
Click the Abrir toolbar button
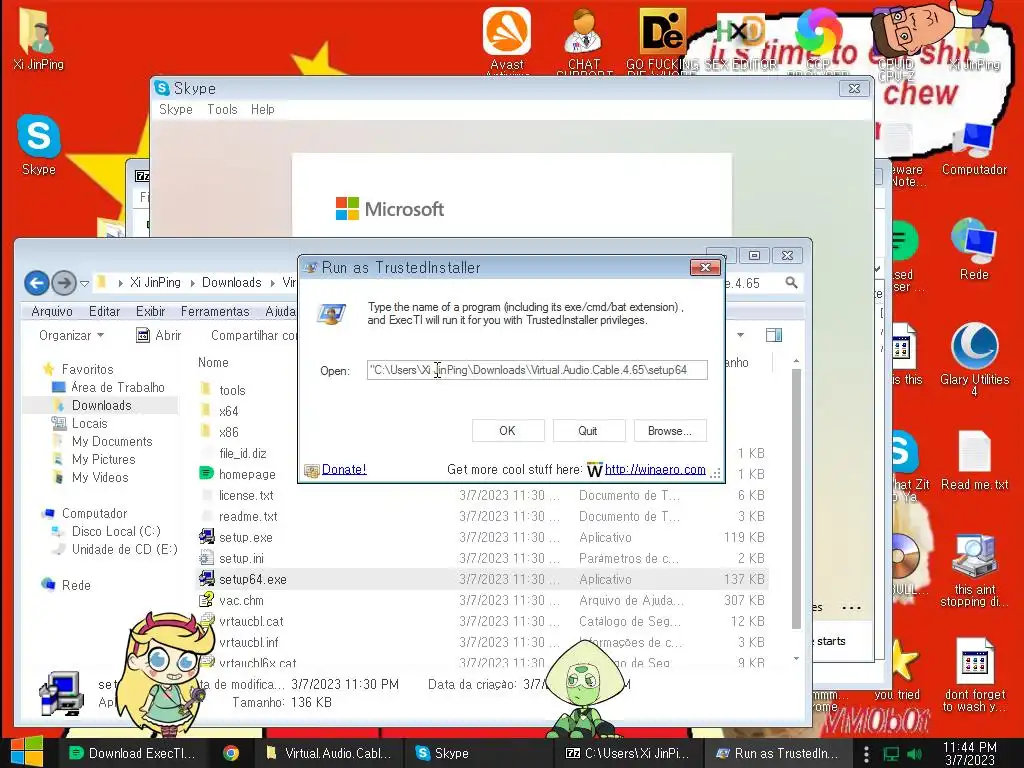pos(159,335)
